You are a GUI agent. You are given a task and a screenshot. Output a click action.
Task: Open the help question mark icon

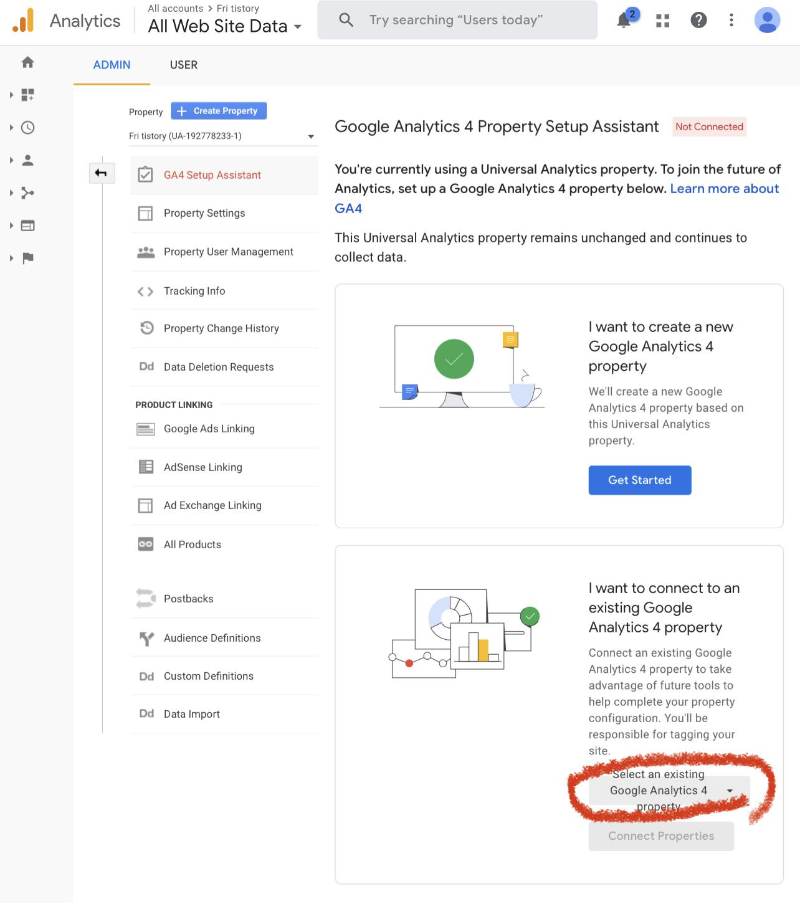coord(699,20)
